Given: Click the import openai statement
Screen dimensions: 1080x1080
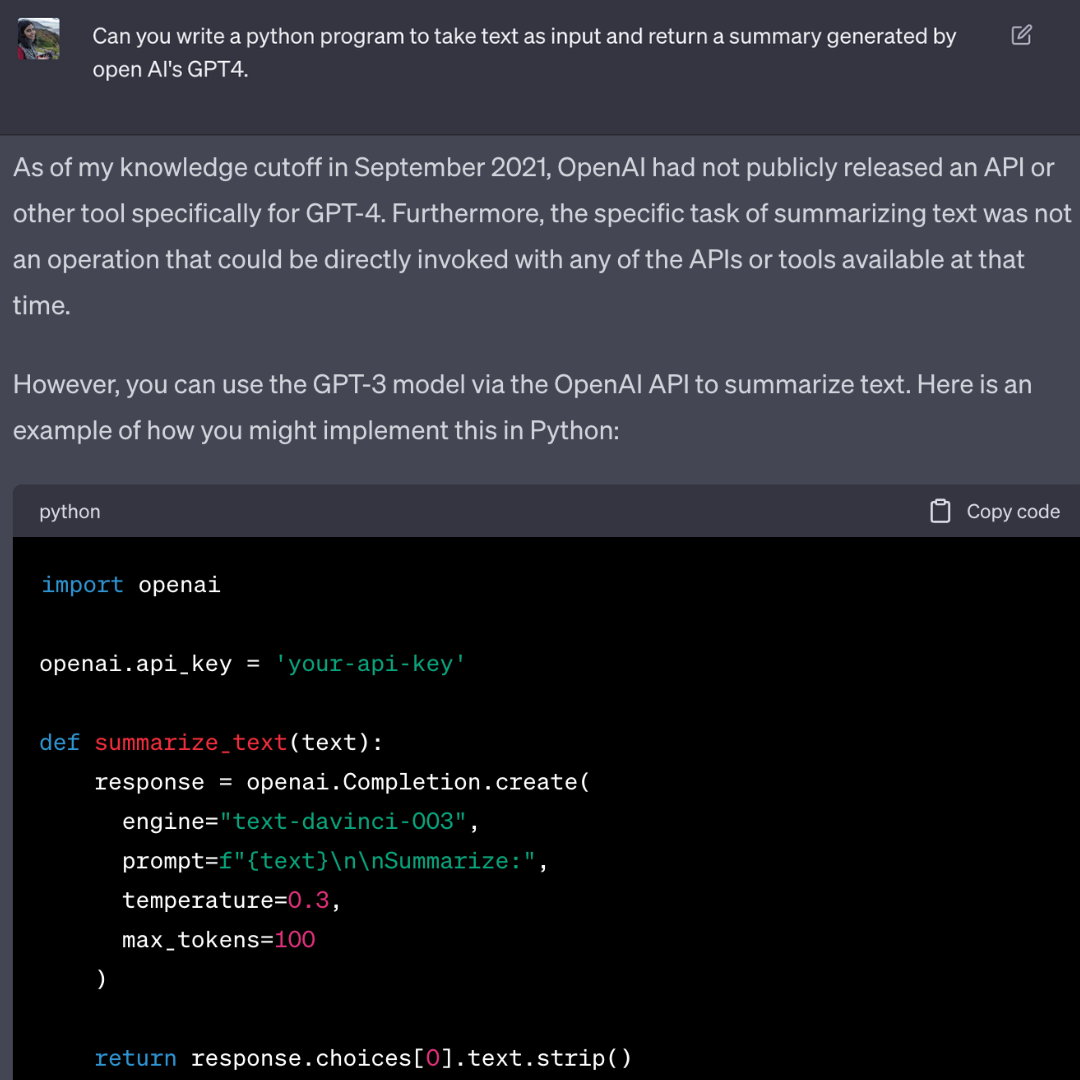Looking at the screenshot, I should pos(130,584).
